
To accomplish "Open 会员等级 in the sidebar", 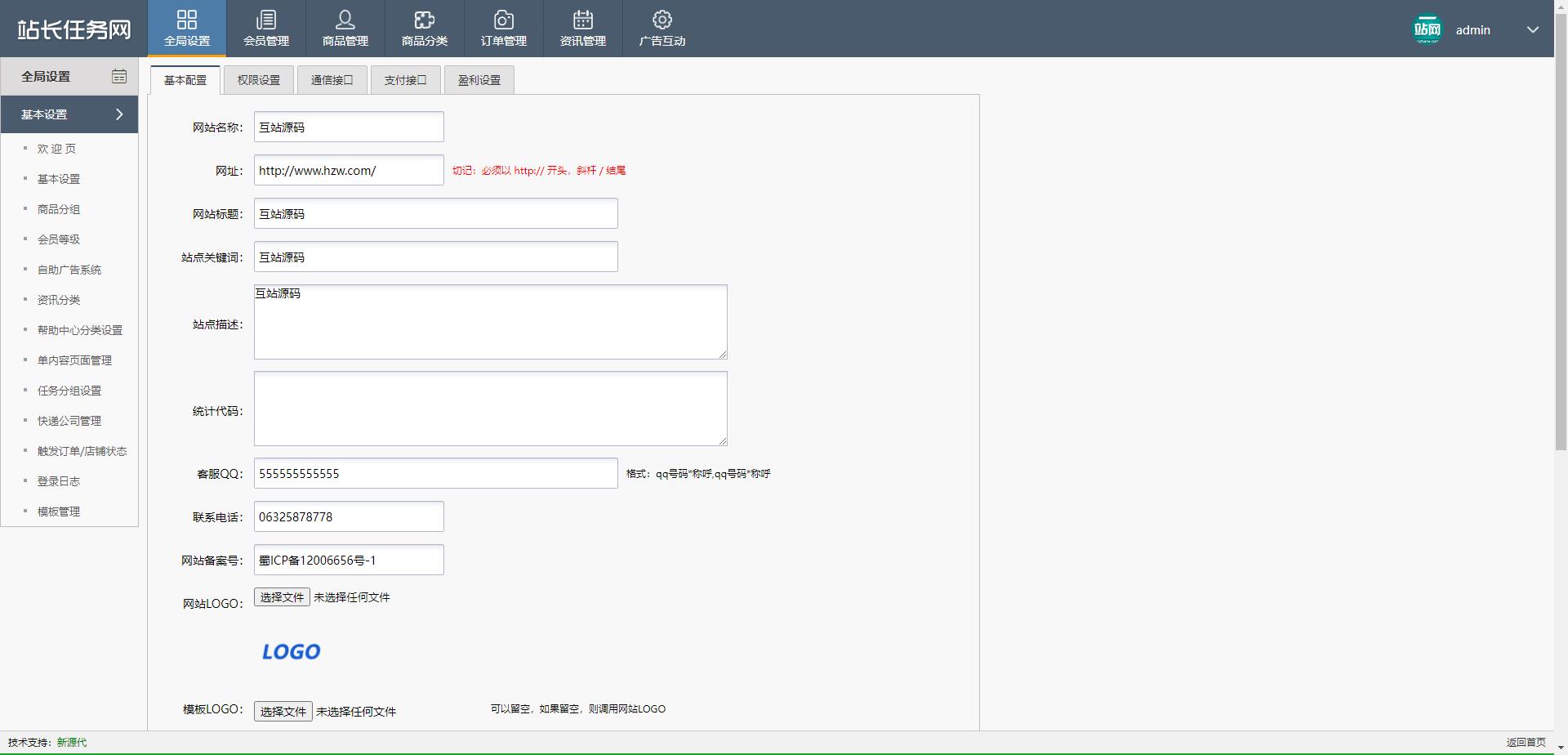I will coord(59,239).
